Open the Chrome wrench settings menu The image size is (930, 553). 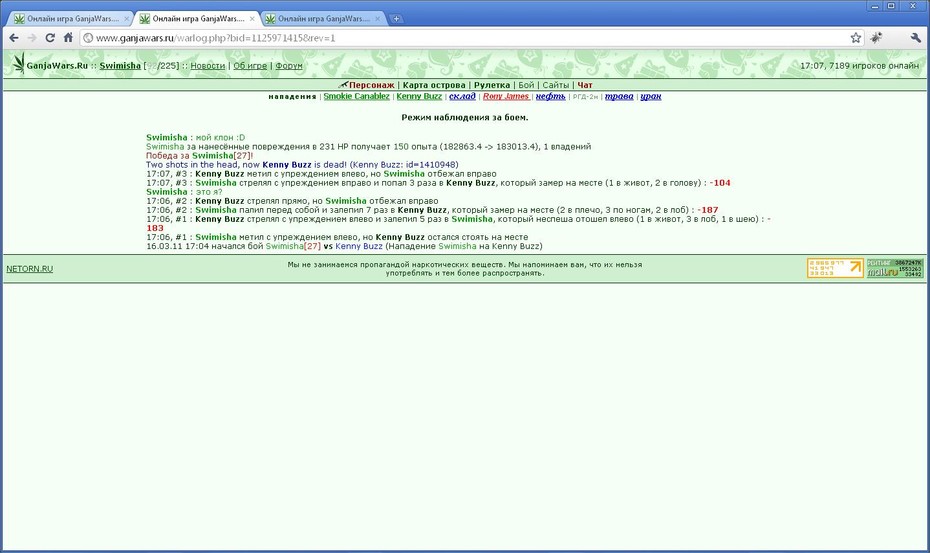tap(915, 38)
